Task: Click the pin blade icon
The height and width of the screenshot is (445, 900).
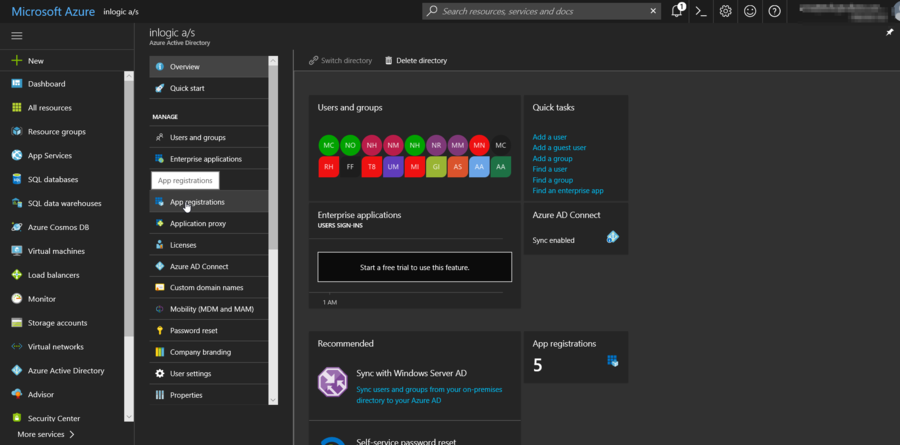Action: 890,32
